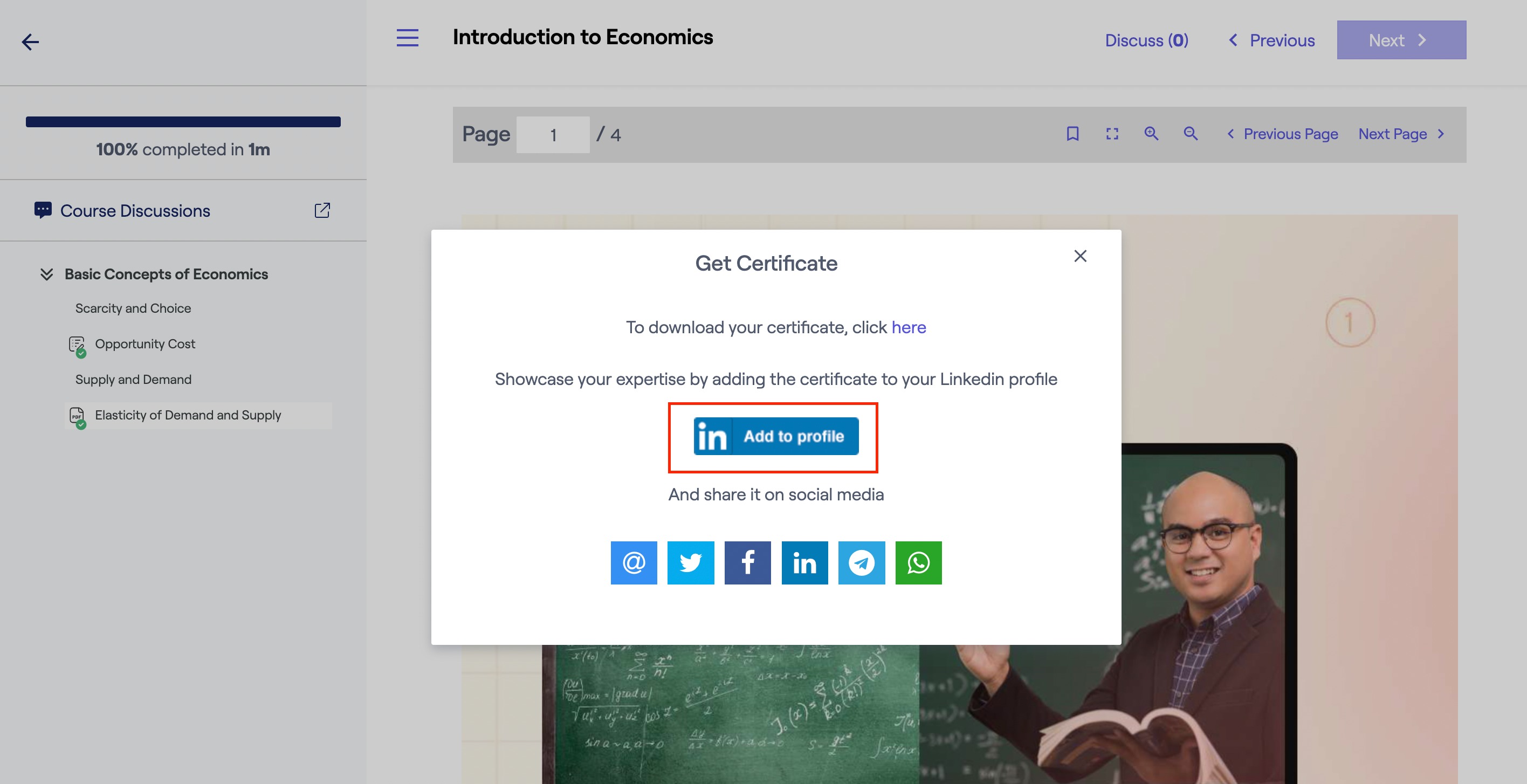Click the Add to profile LinkedIn button

pos(775,436)
